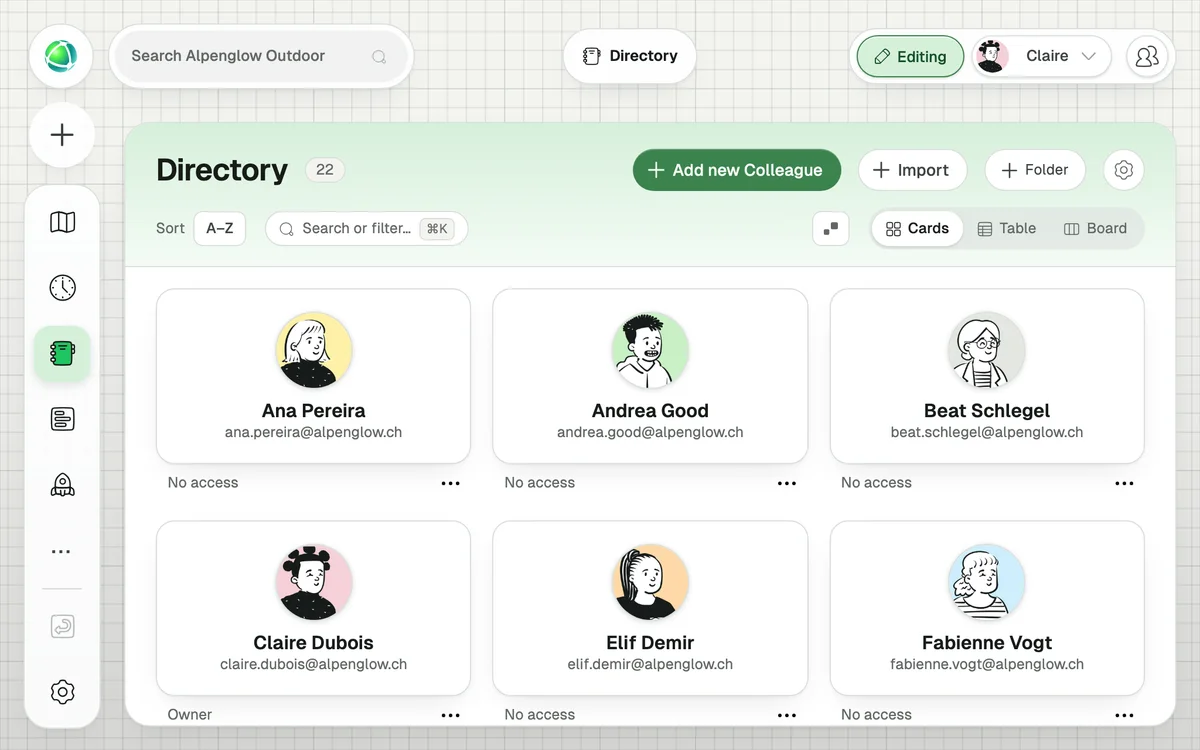Open the sidebar settings gear
The image size is (1200, 750).
pyautogui.click(x=62, y=692)
